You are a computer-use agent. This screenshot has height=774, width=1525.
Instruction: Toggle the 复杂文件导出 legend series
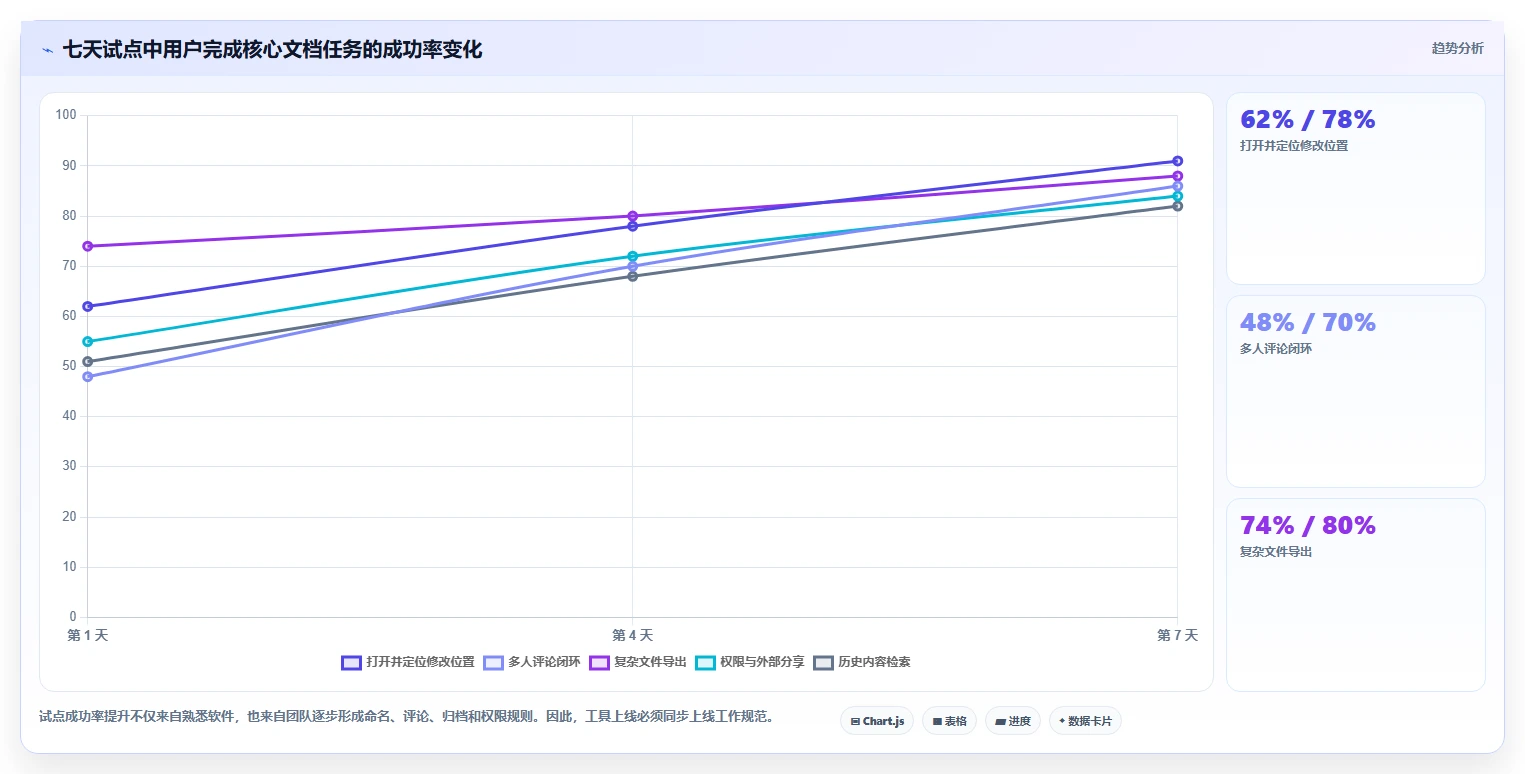(638, 662)
